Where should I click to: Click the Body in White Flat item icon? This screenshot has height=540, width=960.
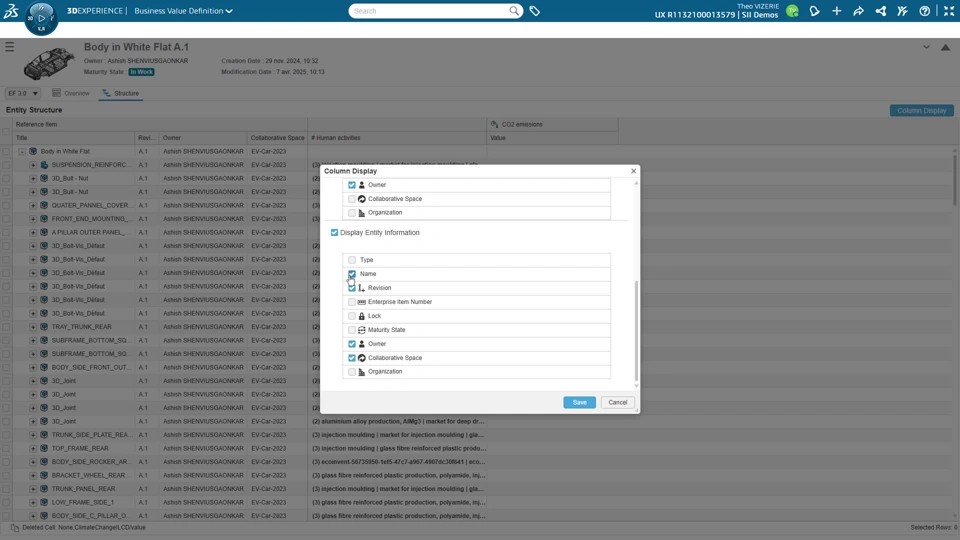click(x=33, y=151)
